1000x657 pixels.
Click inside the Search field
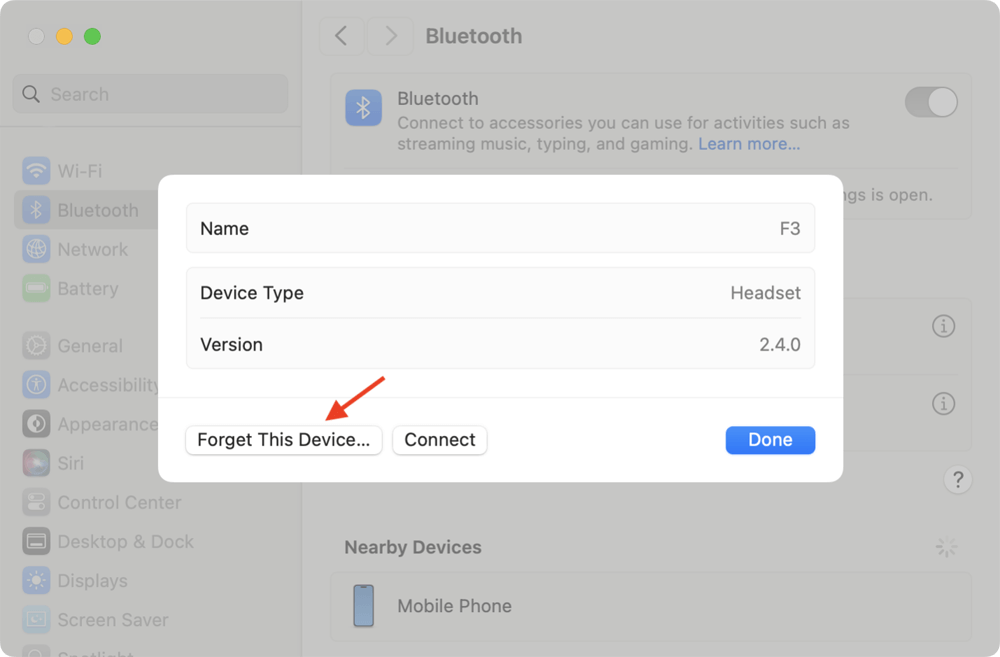coord(149,93)
